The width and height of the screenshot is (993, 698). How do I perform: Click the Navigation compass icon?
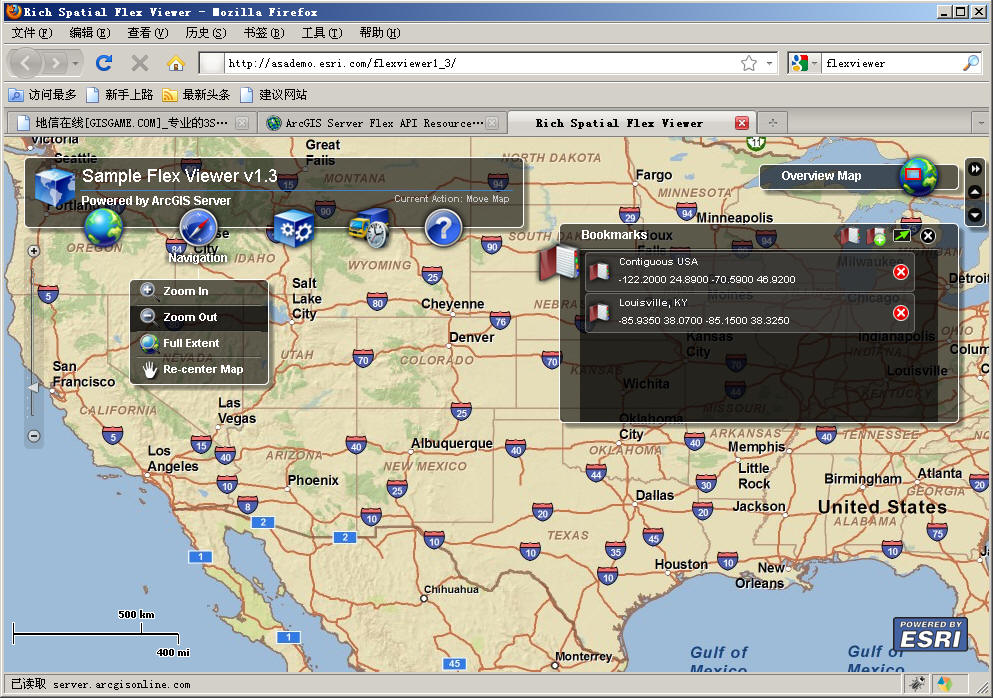coord(198,229)
